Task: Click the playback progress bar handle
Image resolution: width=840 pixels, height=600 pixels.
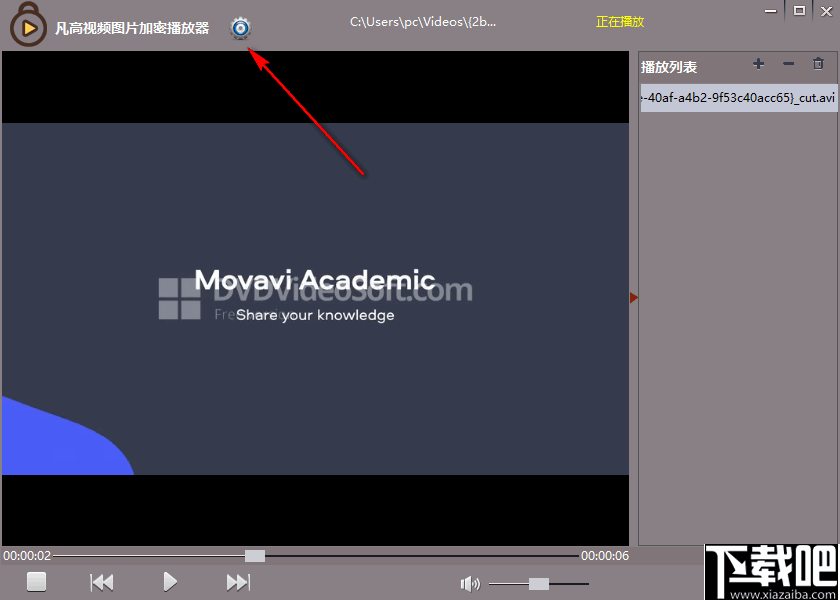Action: (255, 555)
